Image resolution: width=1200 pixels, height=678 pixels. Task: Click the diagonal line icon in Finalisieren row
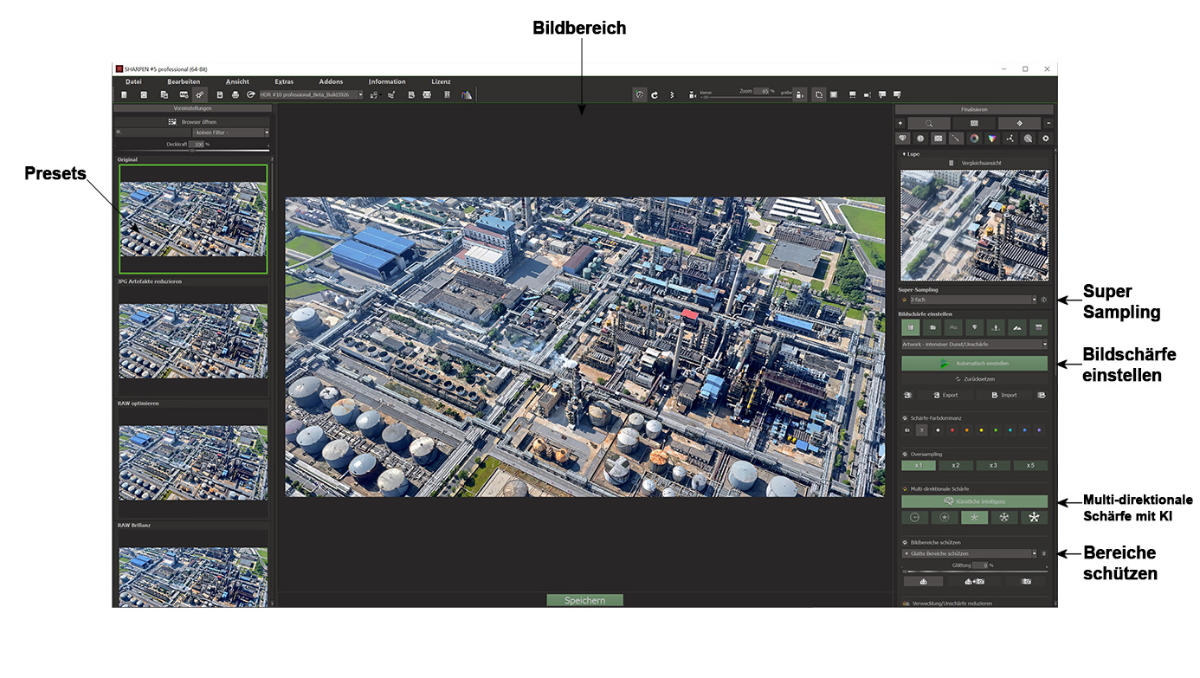pyautogui.click(x=956, y=138)
